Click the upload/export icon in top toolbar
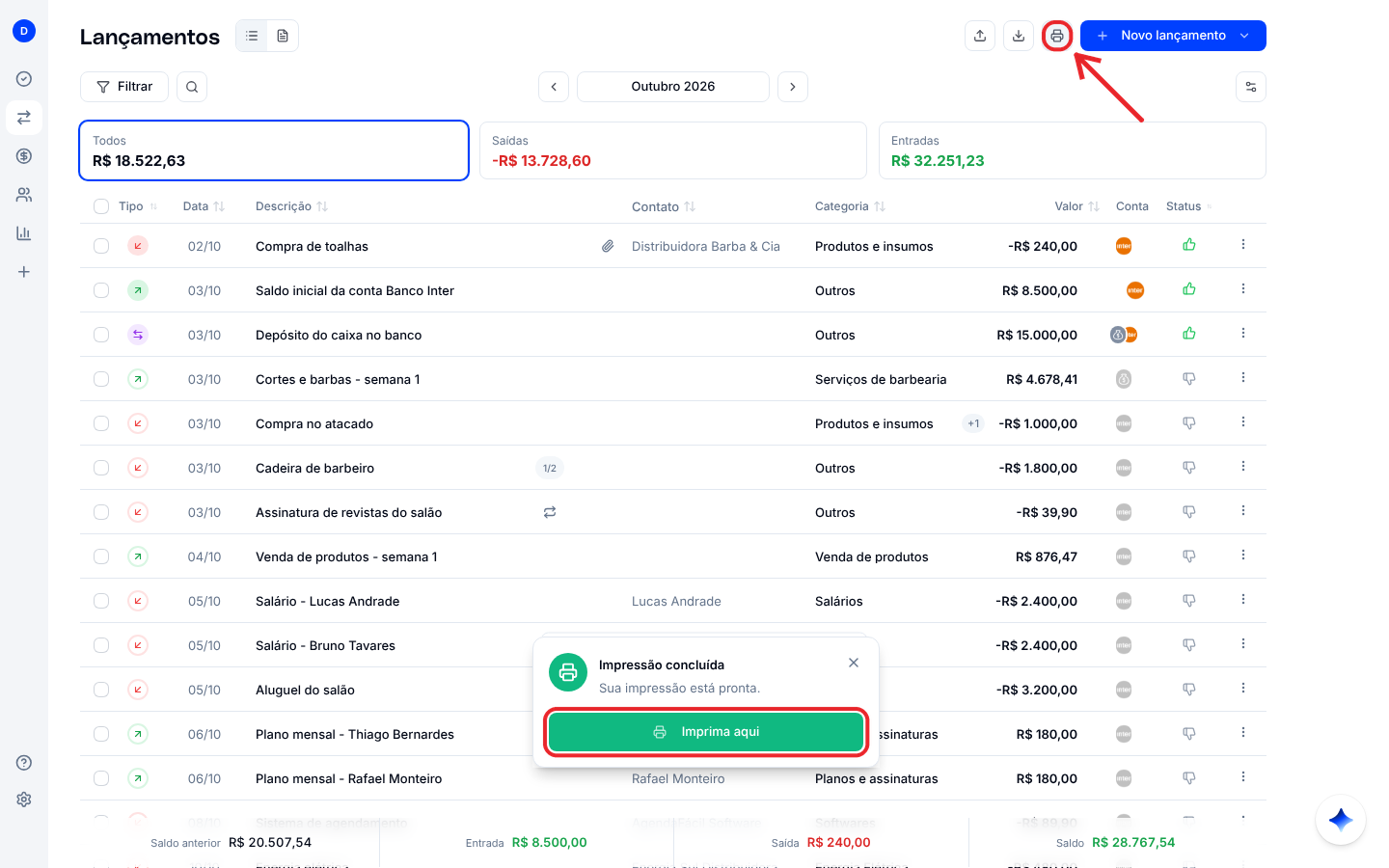Image resolution: width=1389 pixels, height=868 pixels. [980, 36]
